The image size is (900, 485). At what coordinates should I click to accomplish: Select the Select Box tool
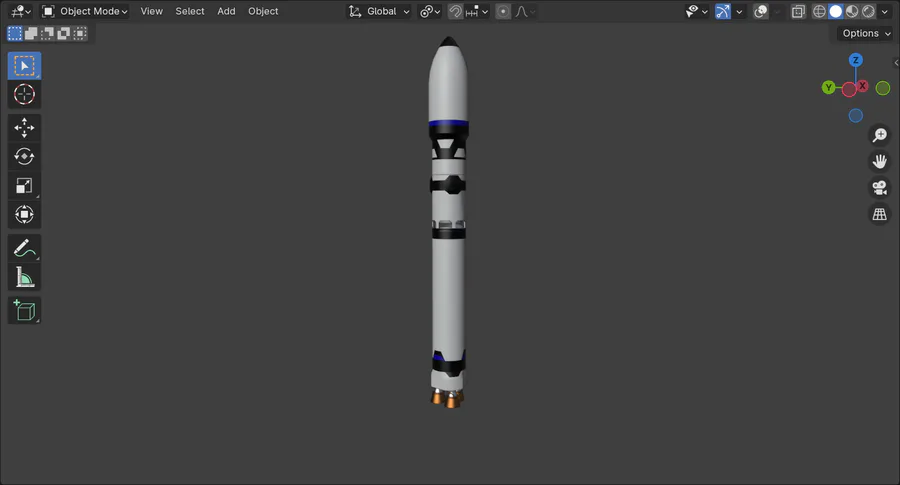[x=24, y=65]
